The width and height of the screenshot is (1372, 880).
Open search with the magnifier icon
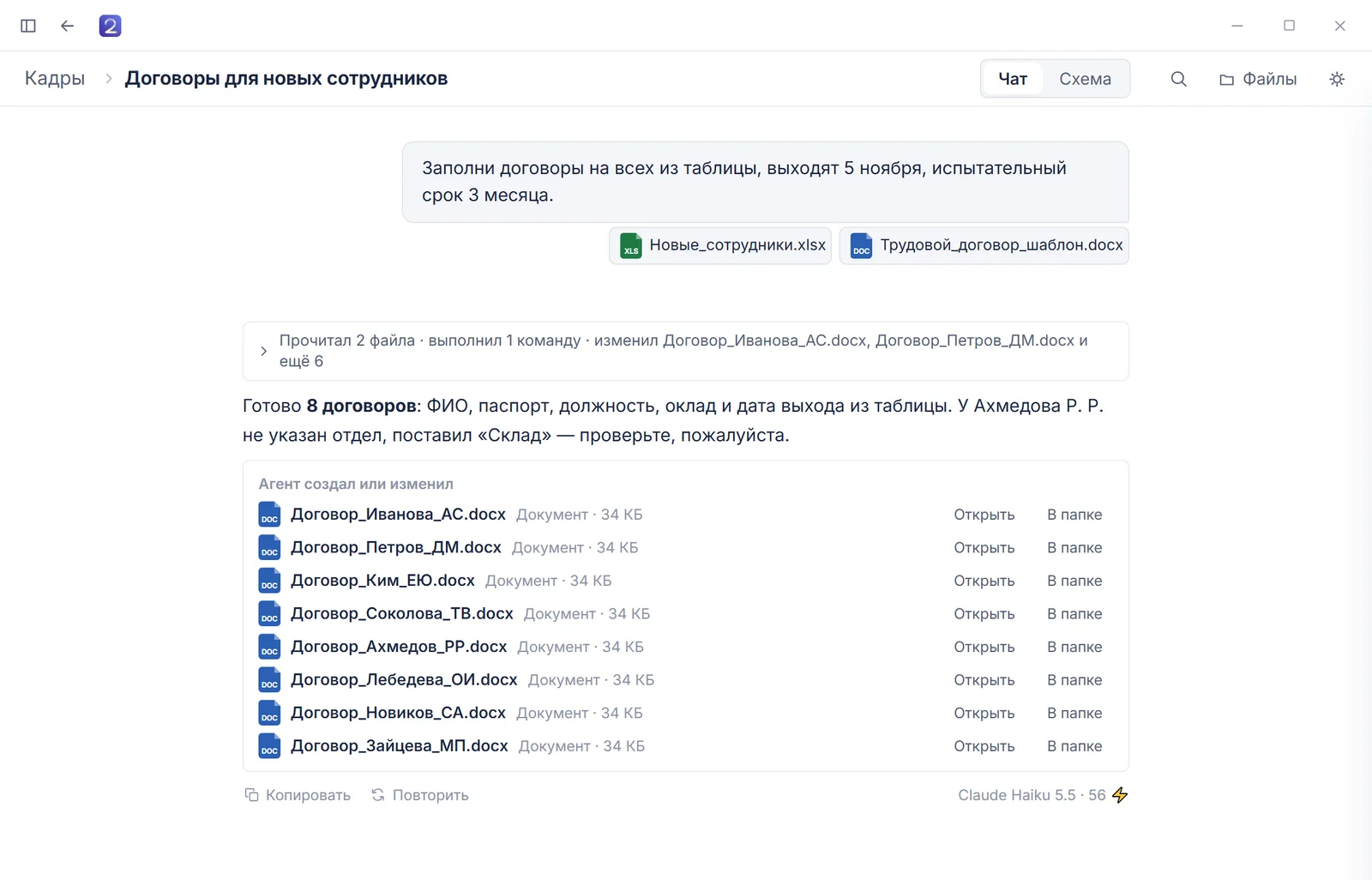pyautogui.click(x=1179, y=79)
